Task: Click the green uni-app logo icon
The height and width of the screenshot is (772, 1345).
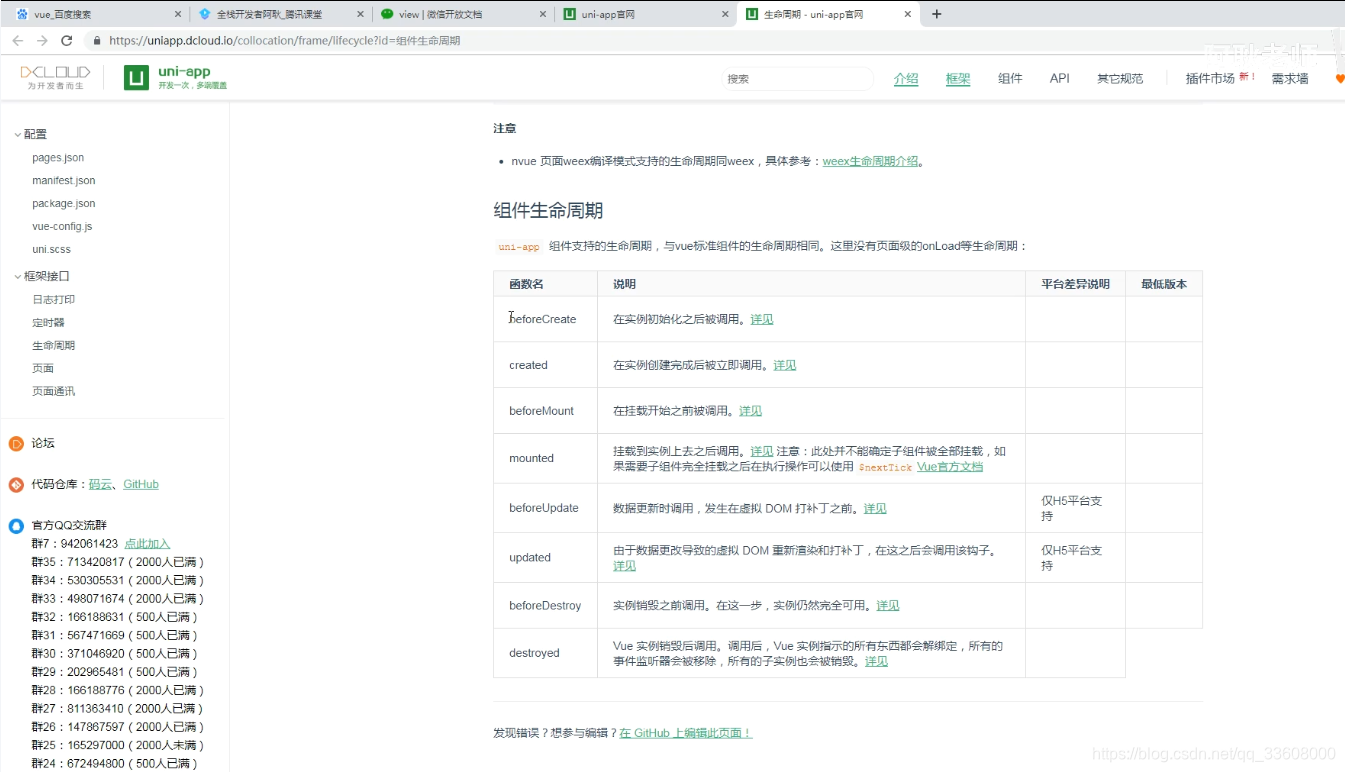Action: click(x=135, y=77)
